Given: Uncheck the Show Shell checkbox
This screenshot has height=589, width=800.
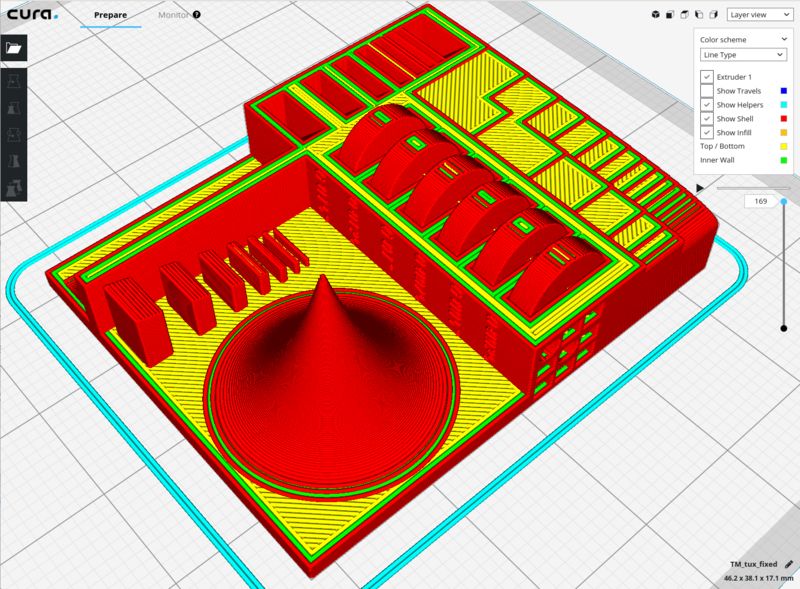Looking at the screenshot, I should point(707,118).
